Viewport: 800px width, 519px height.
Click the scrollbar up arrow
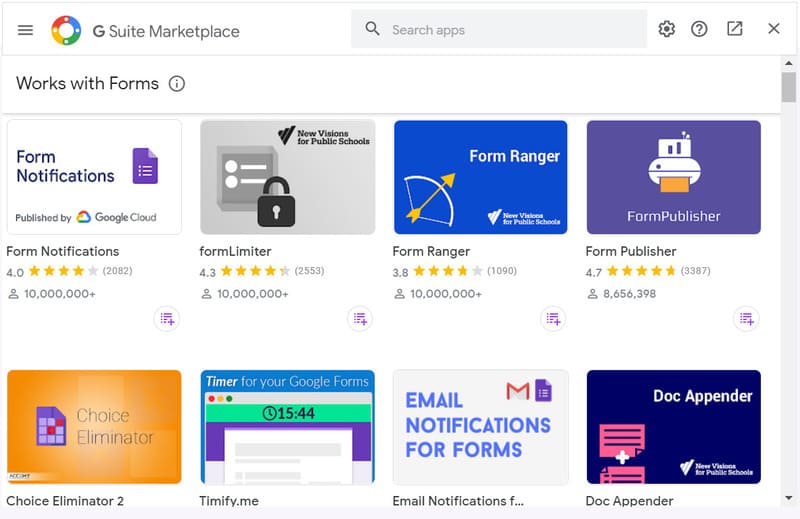coord(789,63)
